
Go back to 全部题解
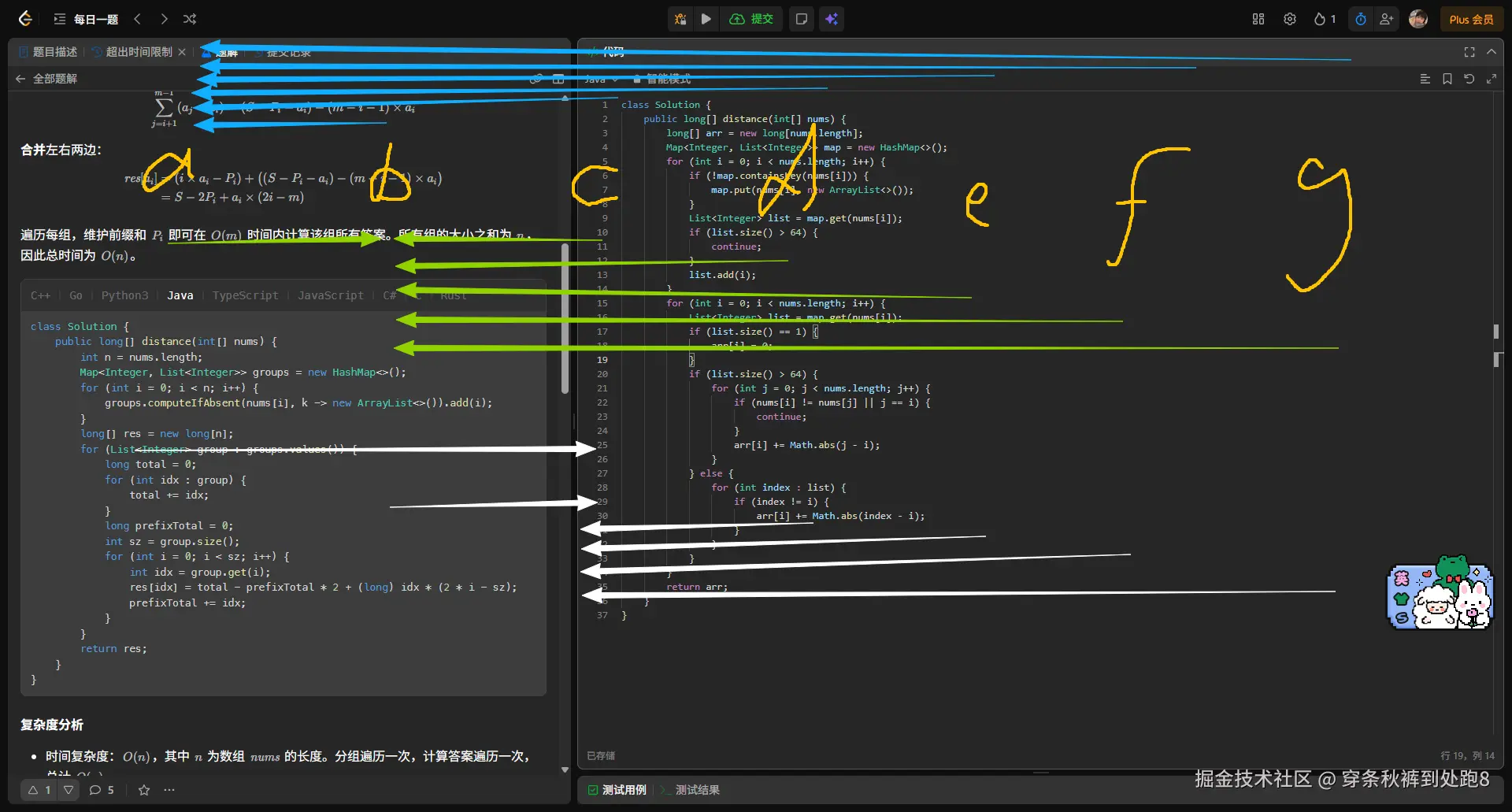click(x=46, y=79)
